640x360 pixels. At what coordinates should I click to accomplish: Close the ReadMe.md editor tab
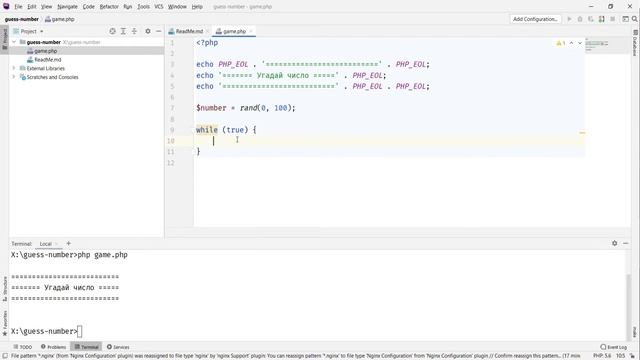tap(207, 31)
